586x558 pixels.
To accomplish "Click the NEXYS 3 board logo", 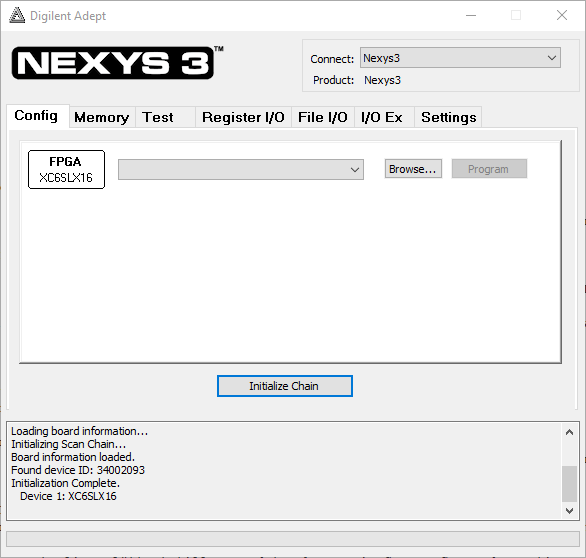I will (113, 63).
